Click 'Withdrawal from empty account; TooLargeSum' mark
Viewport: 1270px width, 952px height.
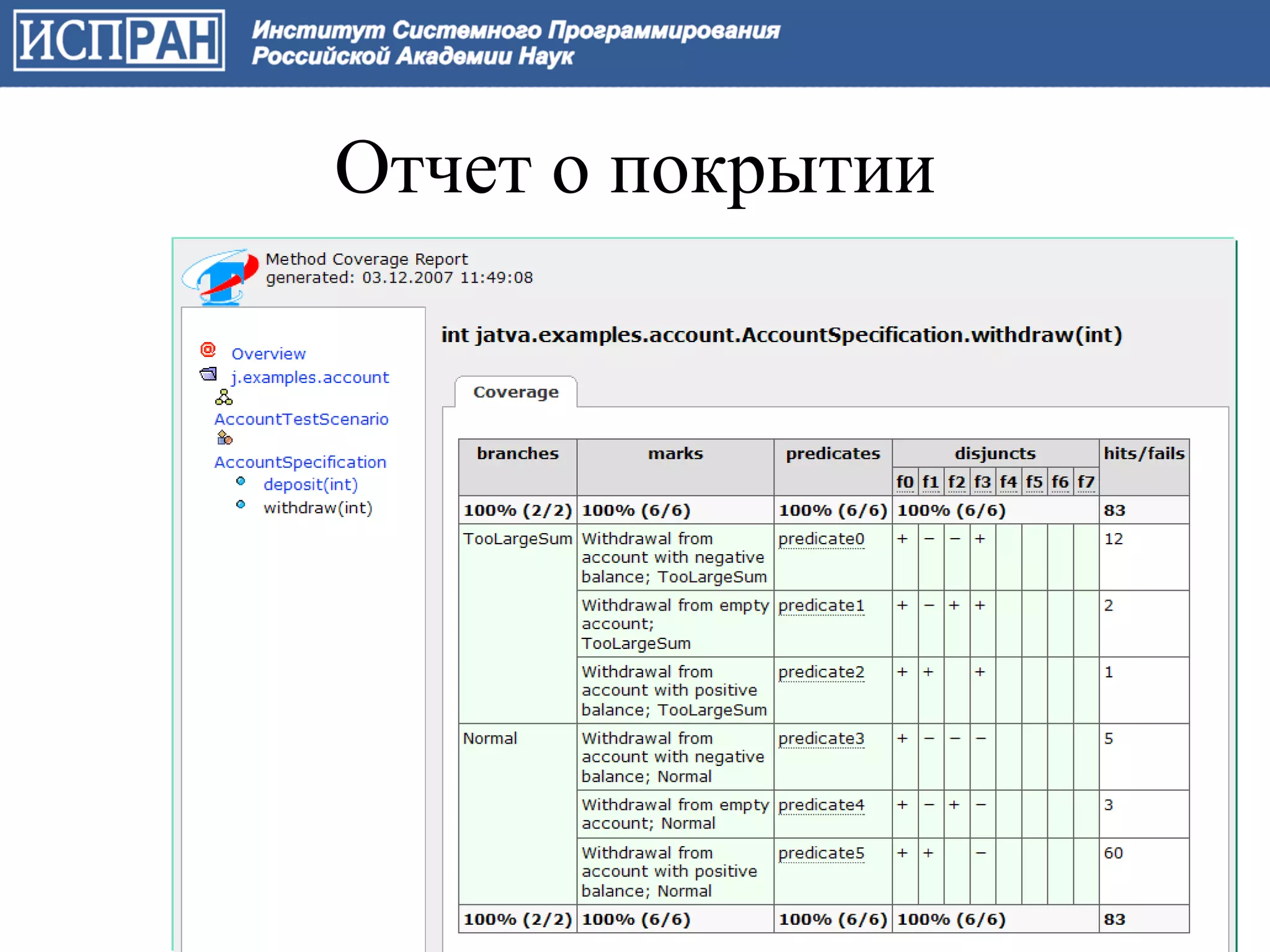click(675, 624)
